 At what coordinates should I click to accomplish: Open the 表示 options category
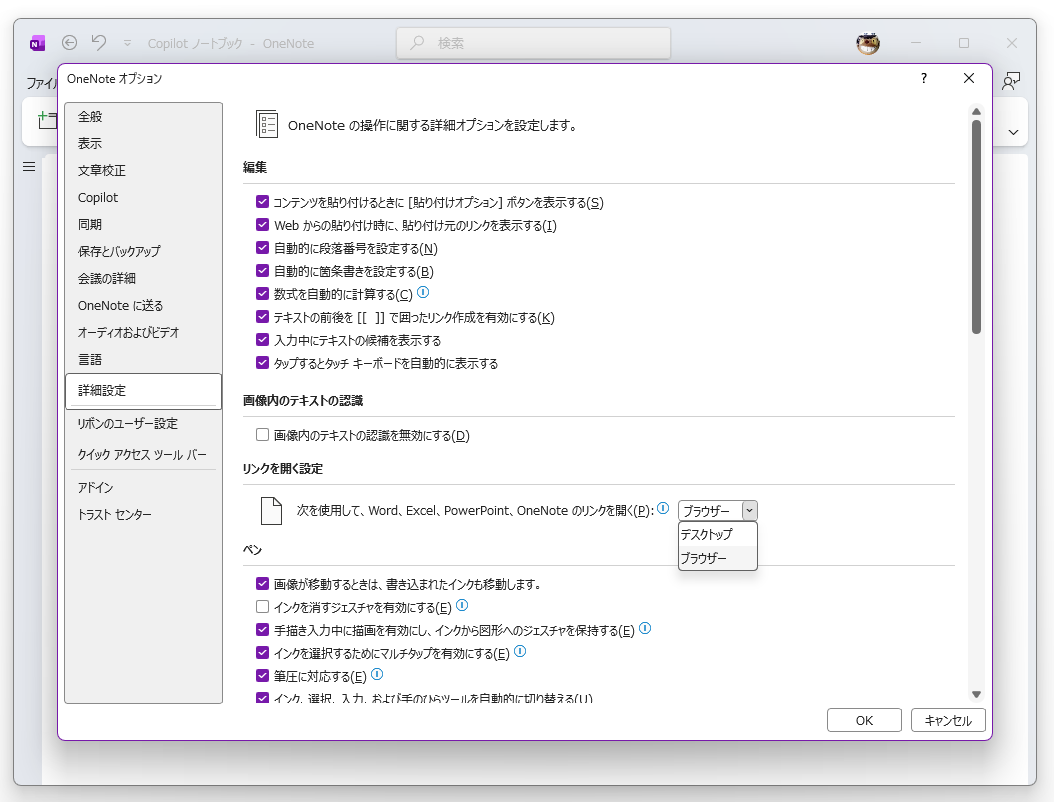(143, 143)
